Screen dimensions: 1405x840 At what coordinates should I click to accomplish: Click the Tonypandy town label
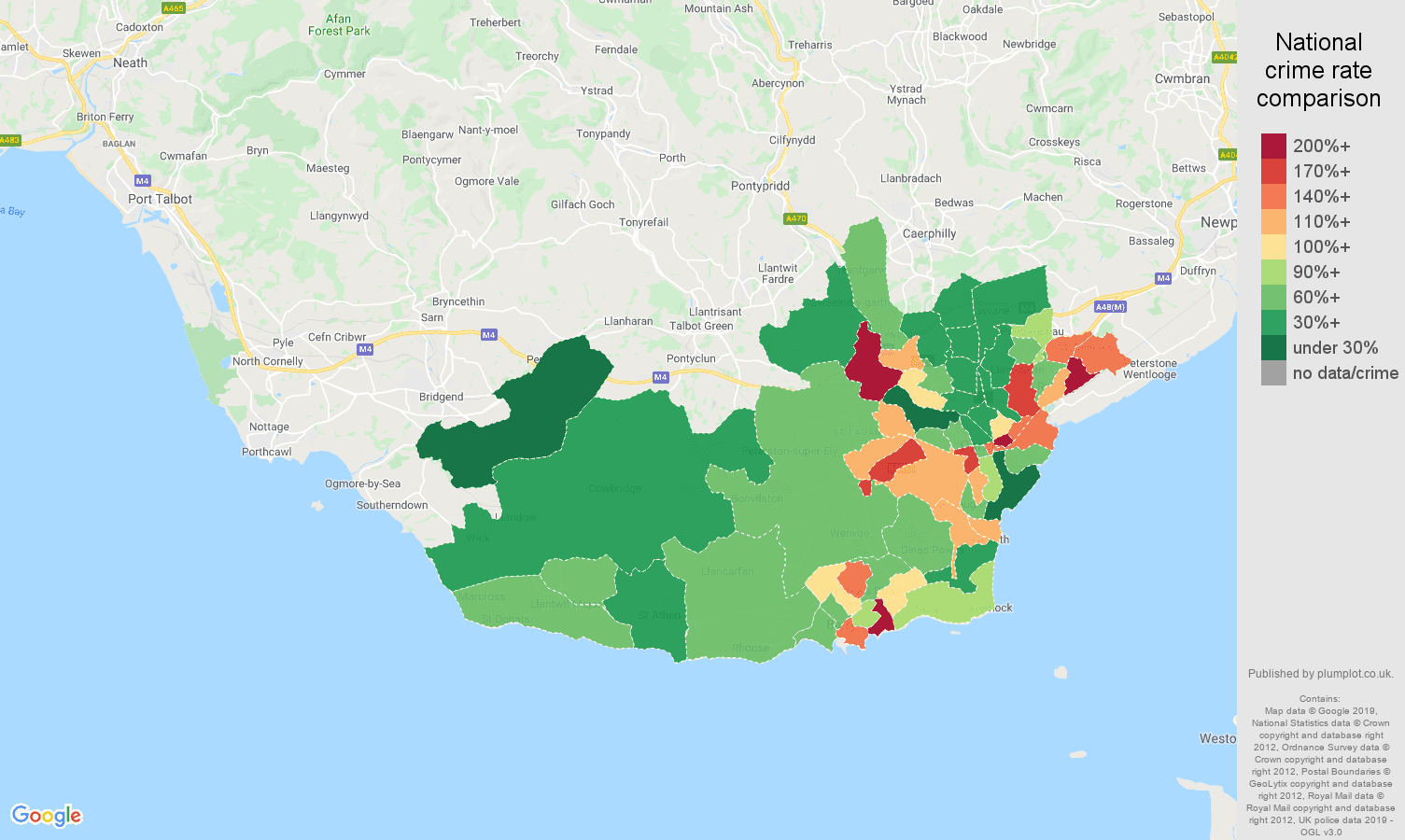(603, 133)
